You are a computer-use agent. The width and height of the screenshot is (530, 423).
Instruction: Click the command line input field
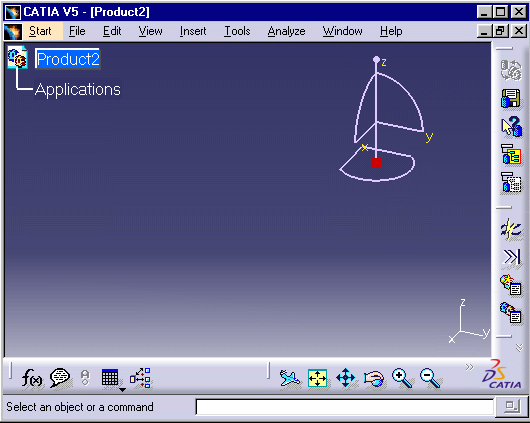coord(344,407)
